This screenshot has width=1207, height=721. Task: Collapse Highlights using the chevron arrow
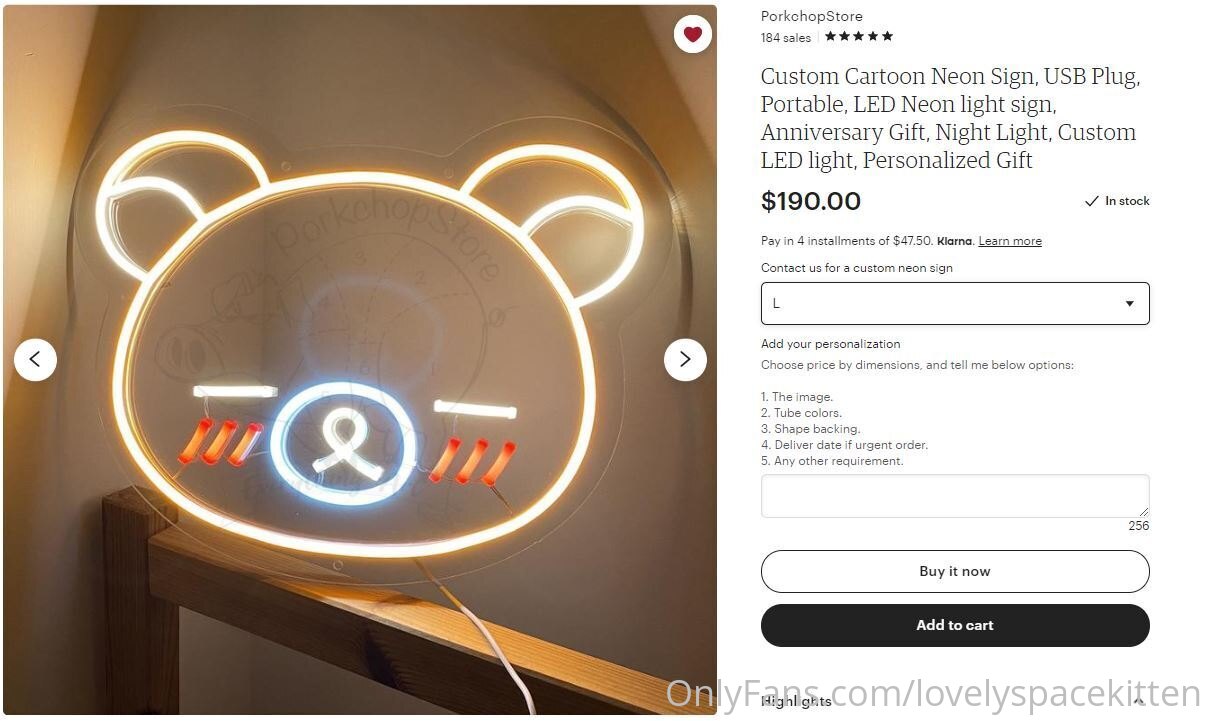[x=1138, y=702]
